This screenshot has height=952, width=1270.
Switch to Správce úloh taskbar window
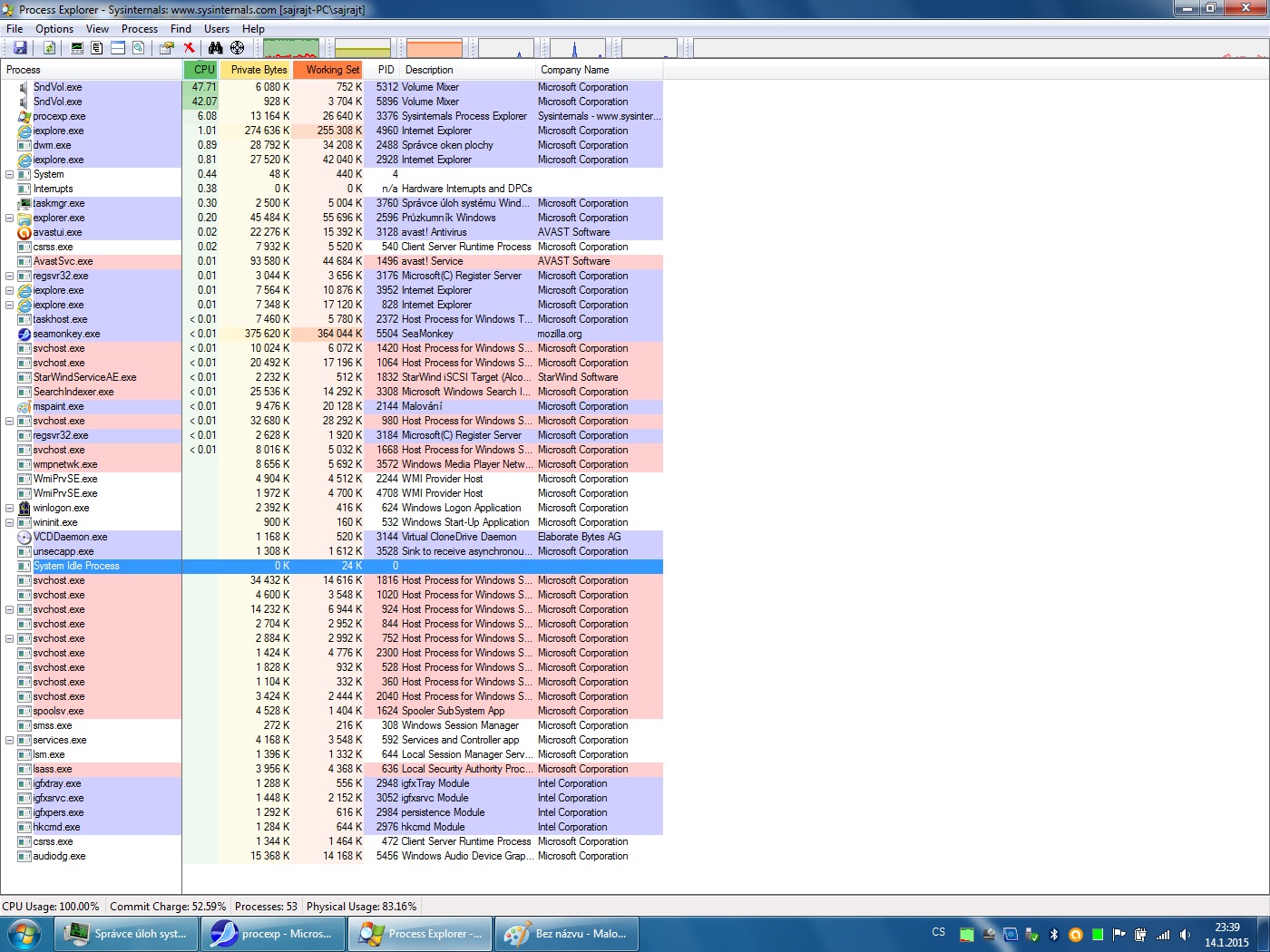125,934
